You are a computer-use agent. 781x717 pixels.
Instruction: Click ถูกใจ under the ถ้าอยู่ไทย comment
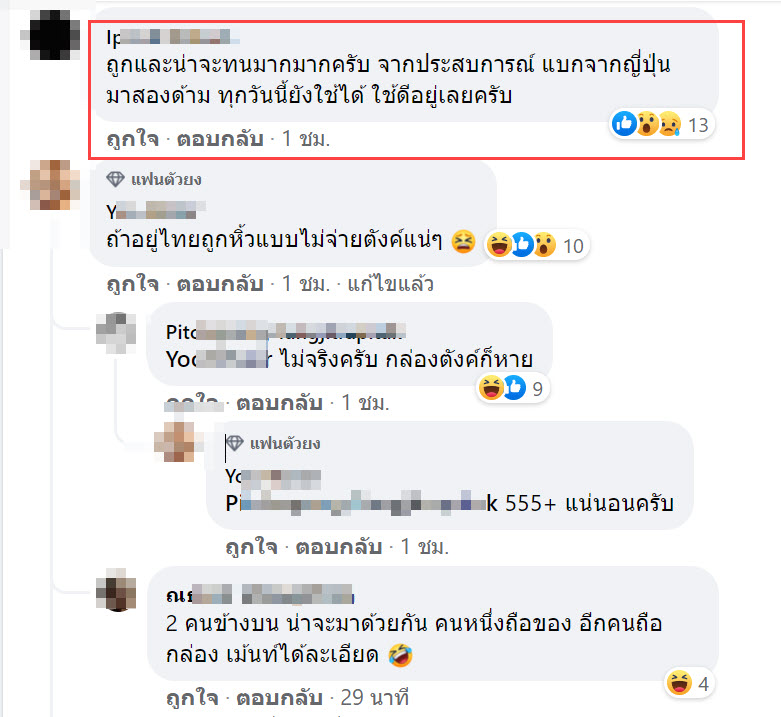(x=132, y=283)
